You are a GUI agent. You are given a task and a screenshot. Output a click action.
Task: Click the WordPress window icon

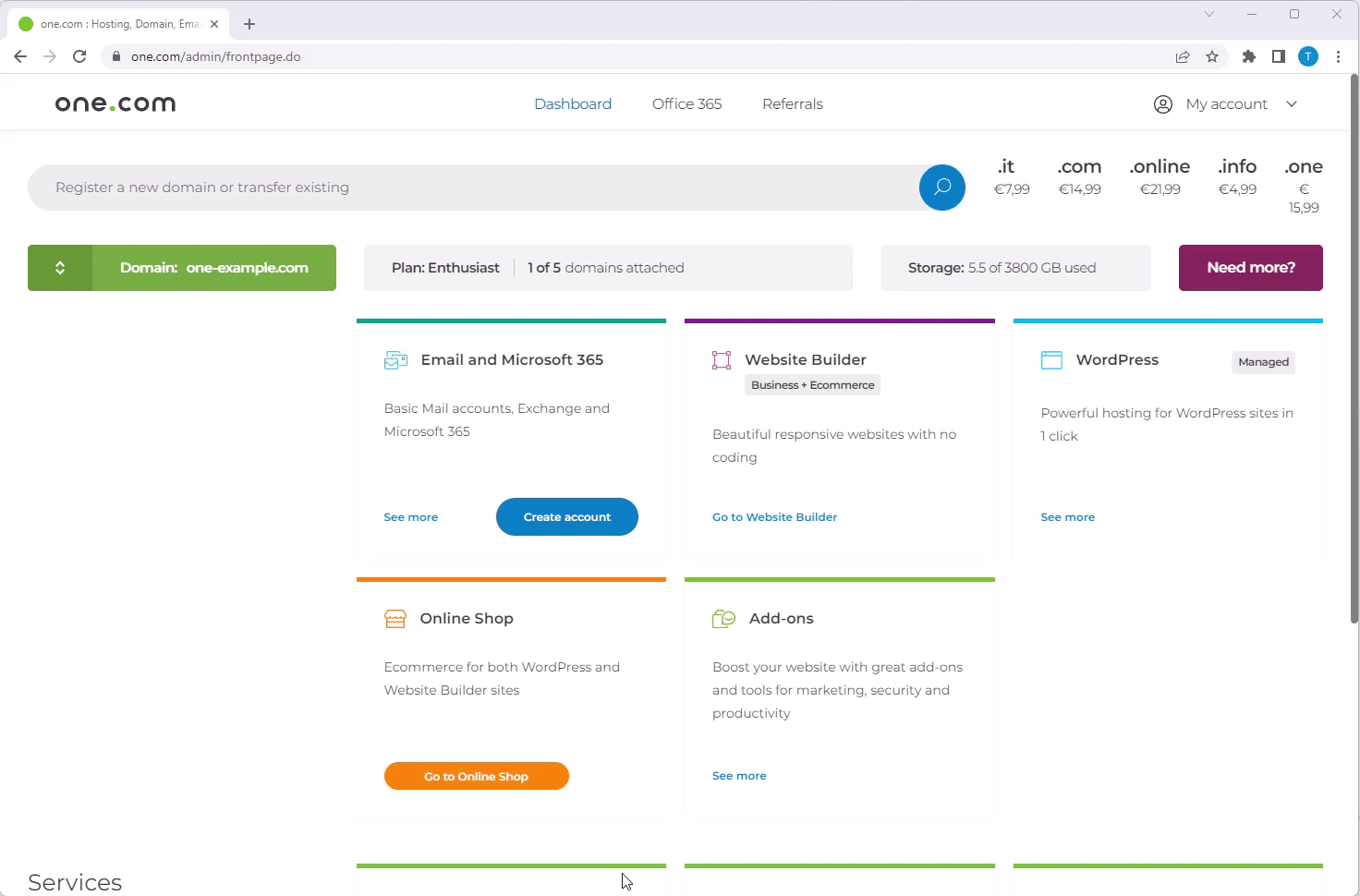(1051, 360)
